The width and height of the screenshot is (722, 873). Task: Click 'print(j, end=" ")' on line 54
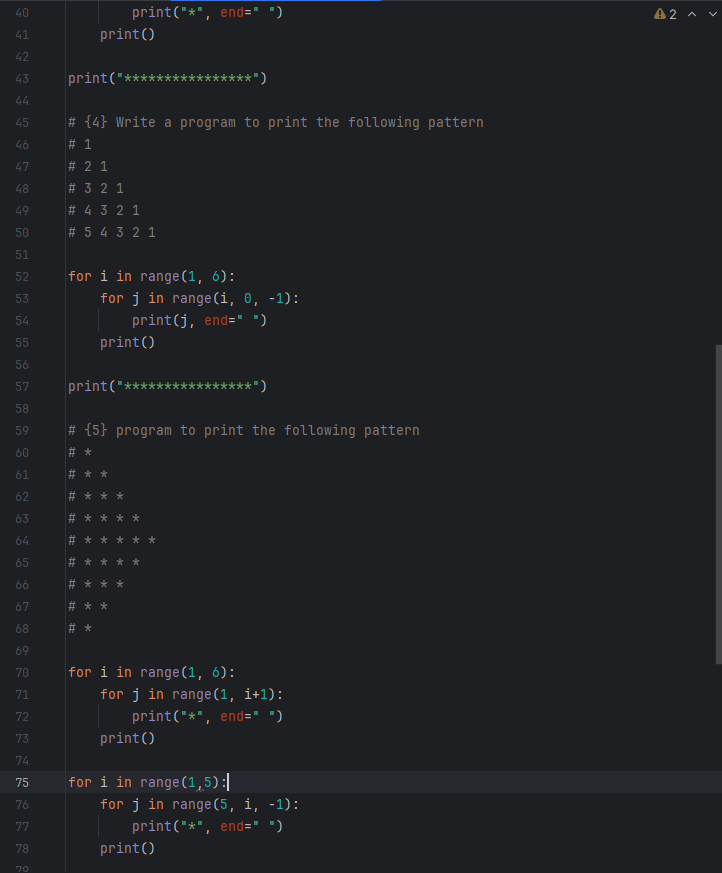[199, 320]
